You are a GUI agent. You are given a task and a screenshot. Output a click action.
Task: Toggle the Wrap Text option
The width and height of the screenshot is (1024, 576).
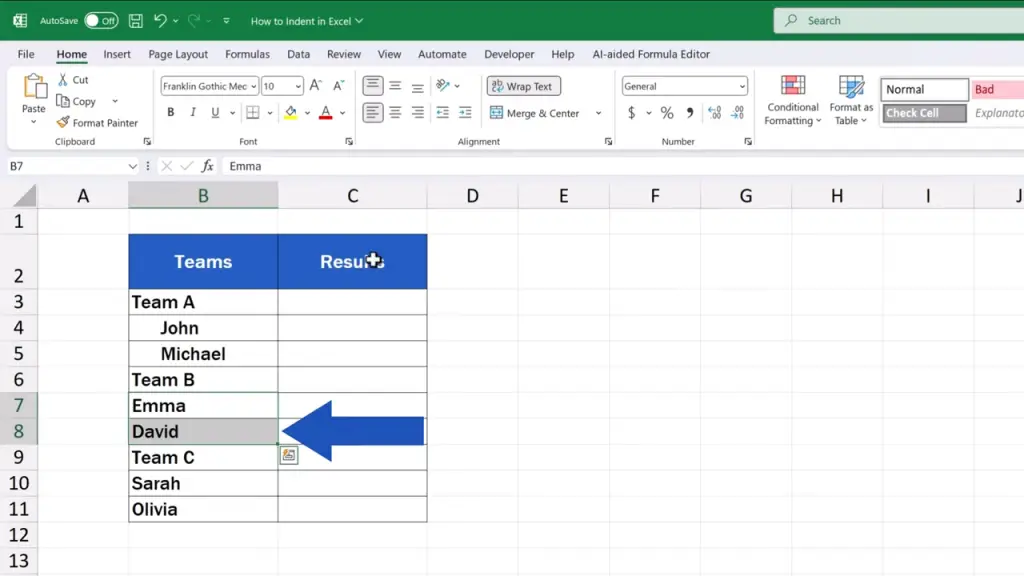(x=523, y=86)
